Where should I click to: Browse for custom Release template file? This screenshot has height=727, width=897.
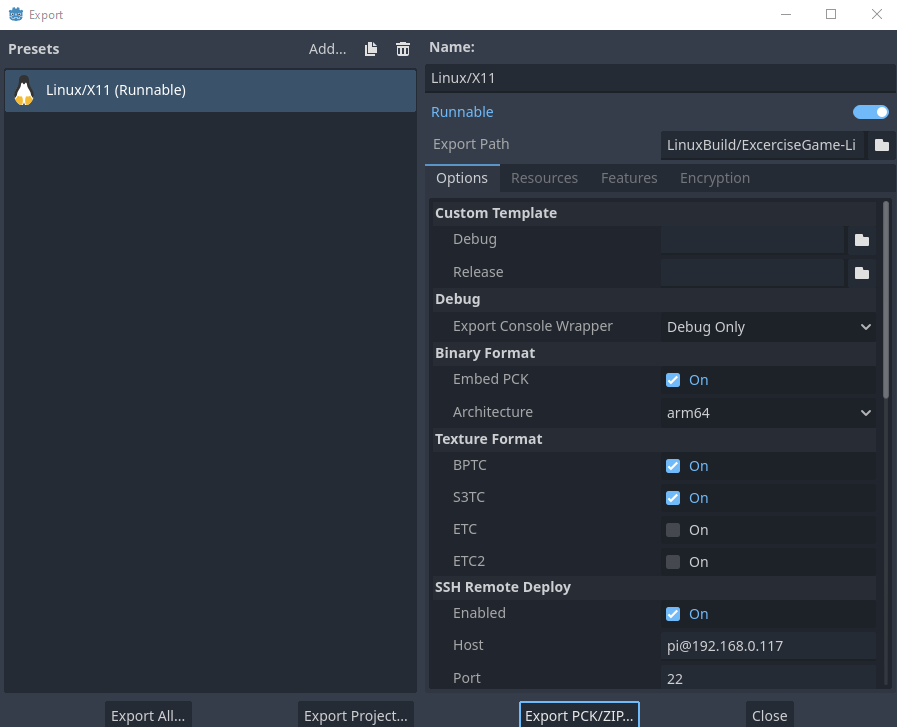(x=862, y=273)
